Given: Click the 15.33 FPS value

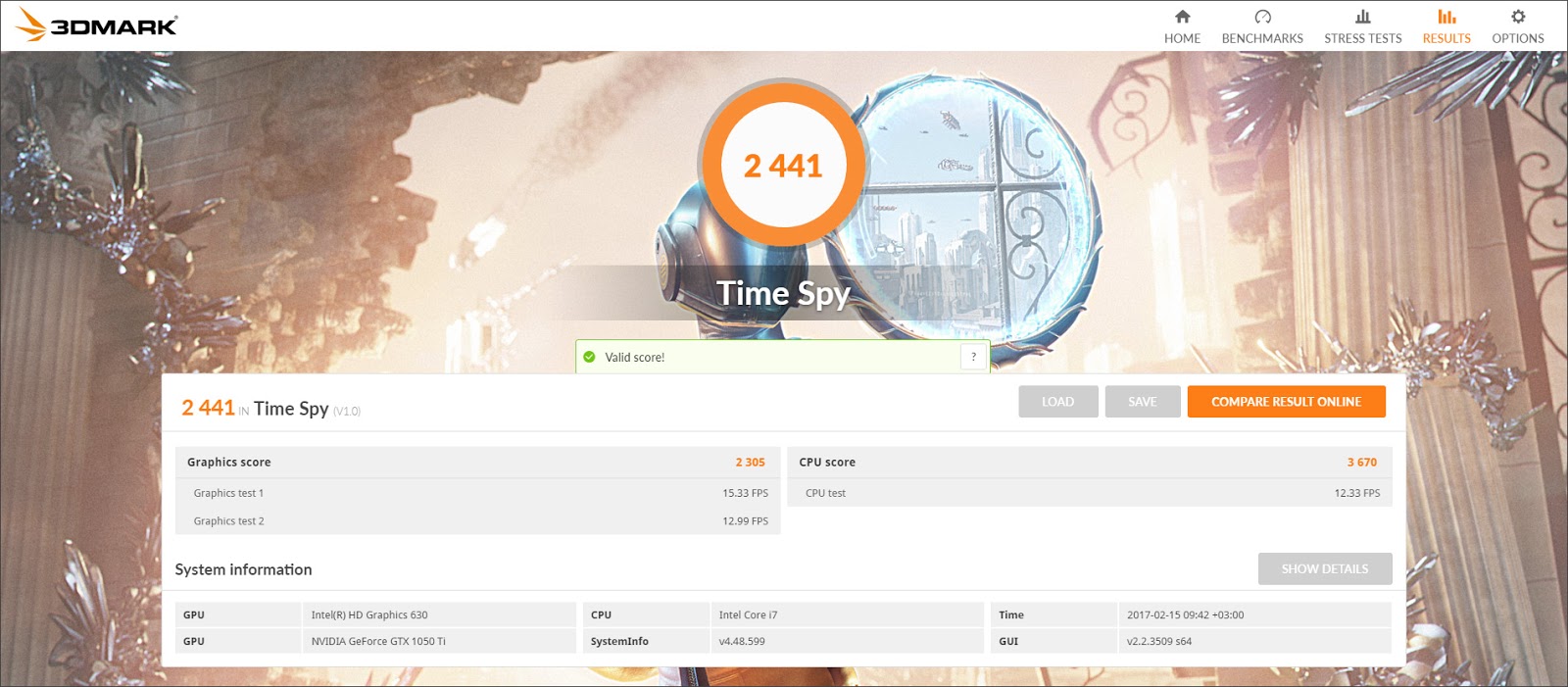Looking at the screenshot, I should (x=745, y=493).
